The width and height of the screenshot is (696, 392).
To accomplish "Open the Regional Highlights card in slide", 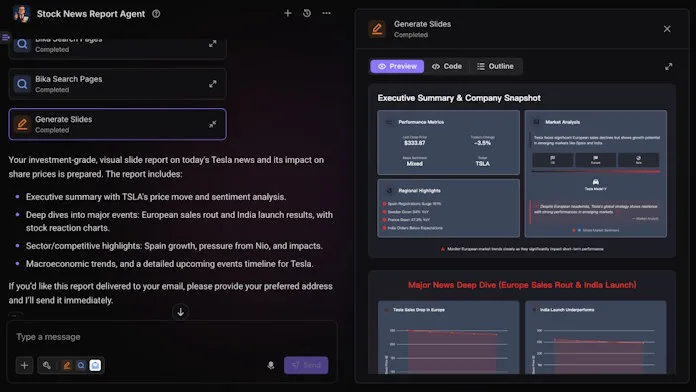I will 448,208.
